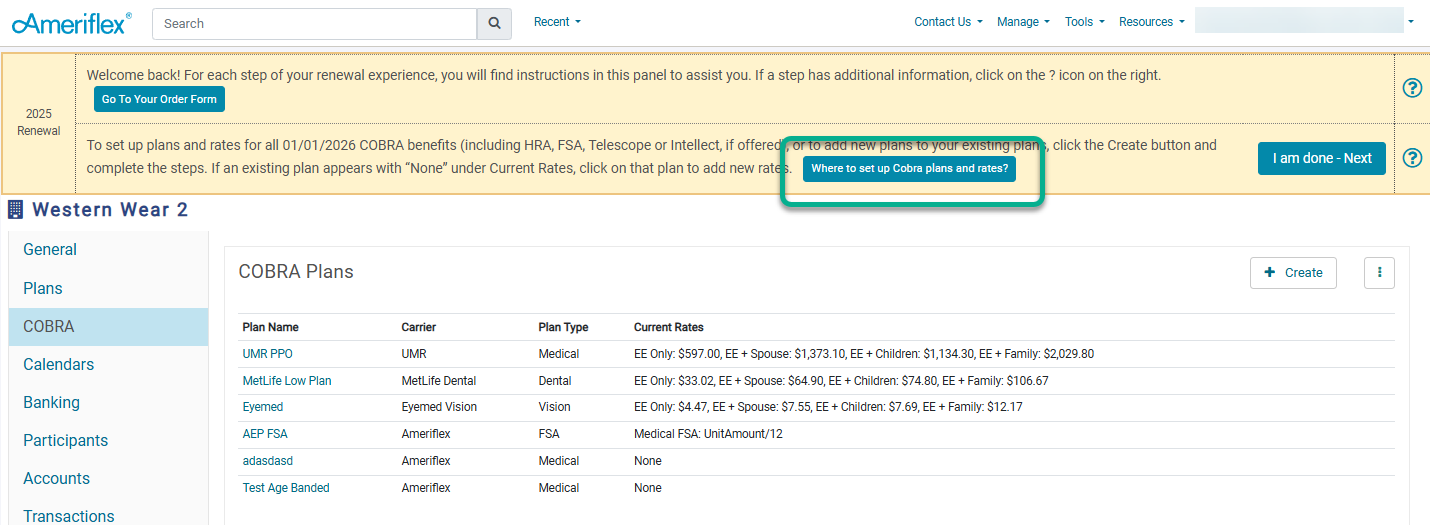
Task: Open help icon beside I am done button
Action: [x=1412, y=158]
